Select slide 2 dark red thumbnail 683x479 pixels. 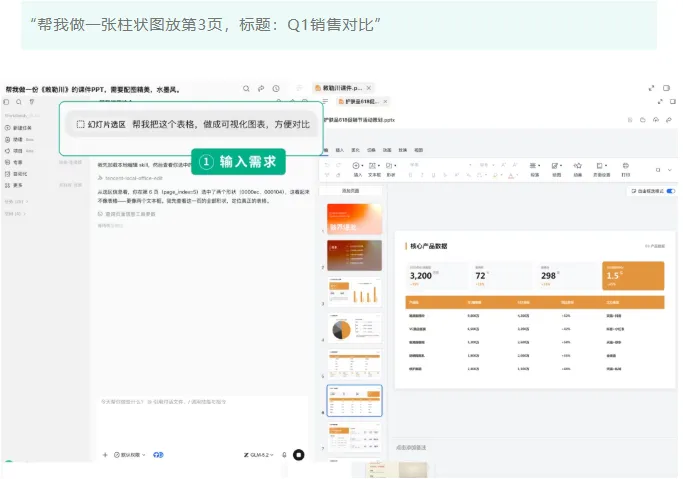354,255
